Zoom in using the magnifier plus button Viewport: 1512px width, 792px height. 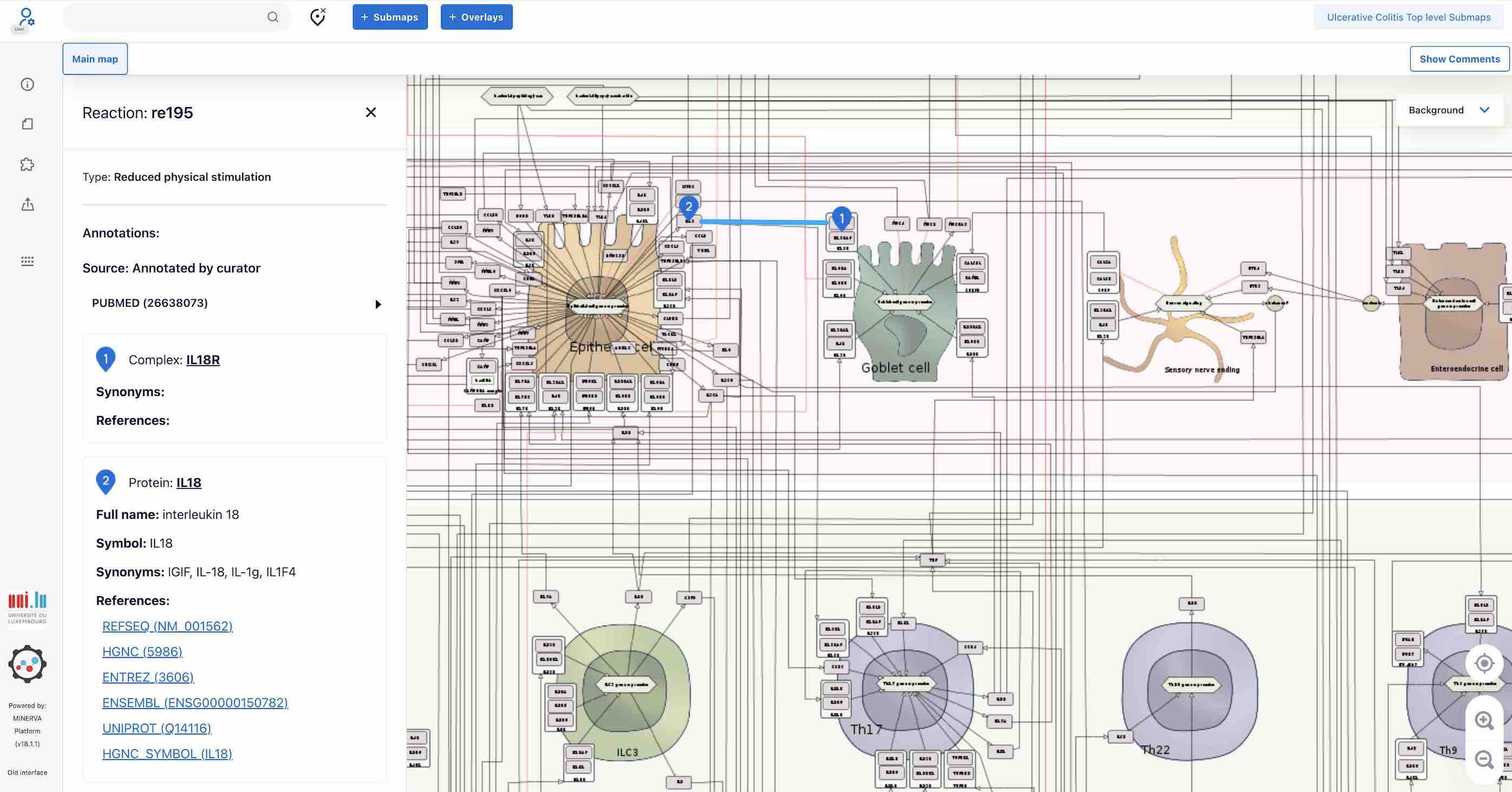[x=1484, y=721]
